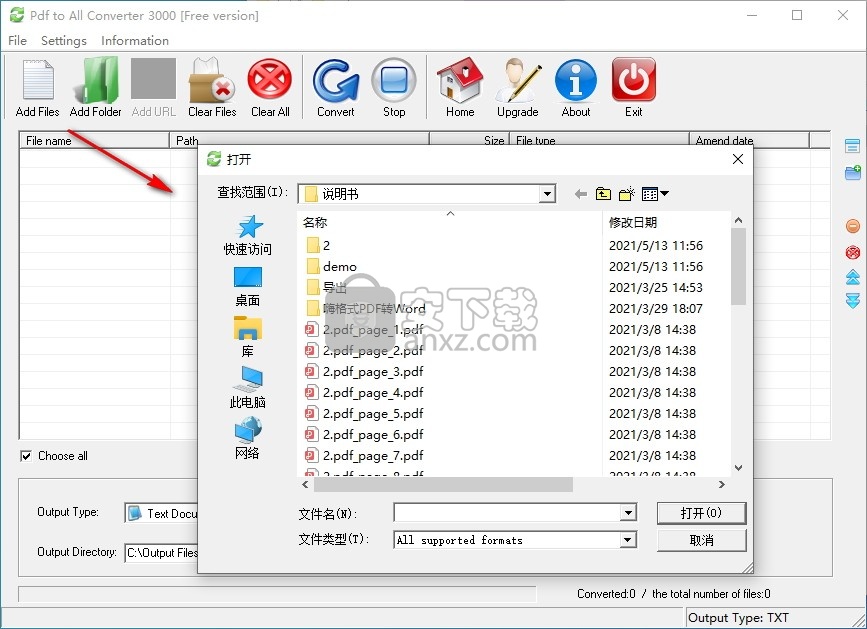Click the add-files icon in right sidebar

pos(853,146)
